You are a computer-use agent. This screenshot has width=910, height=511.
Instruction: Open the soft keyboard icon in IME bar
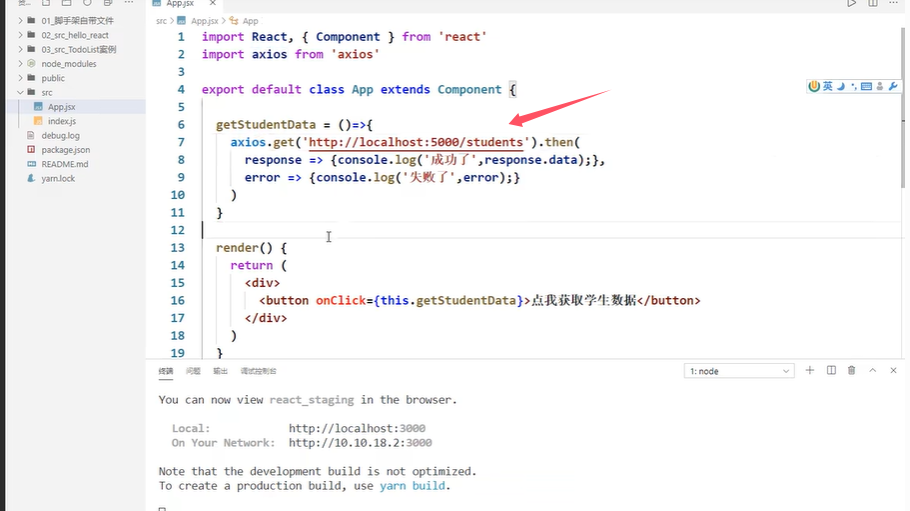click(x=866, y=86)
